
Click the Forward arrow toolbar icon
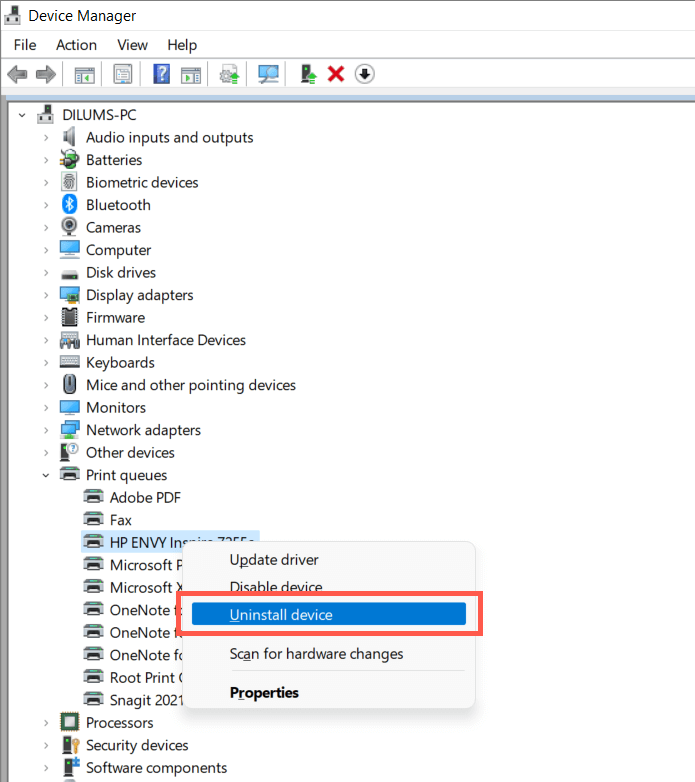(x=46, y=75)
